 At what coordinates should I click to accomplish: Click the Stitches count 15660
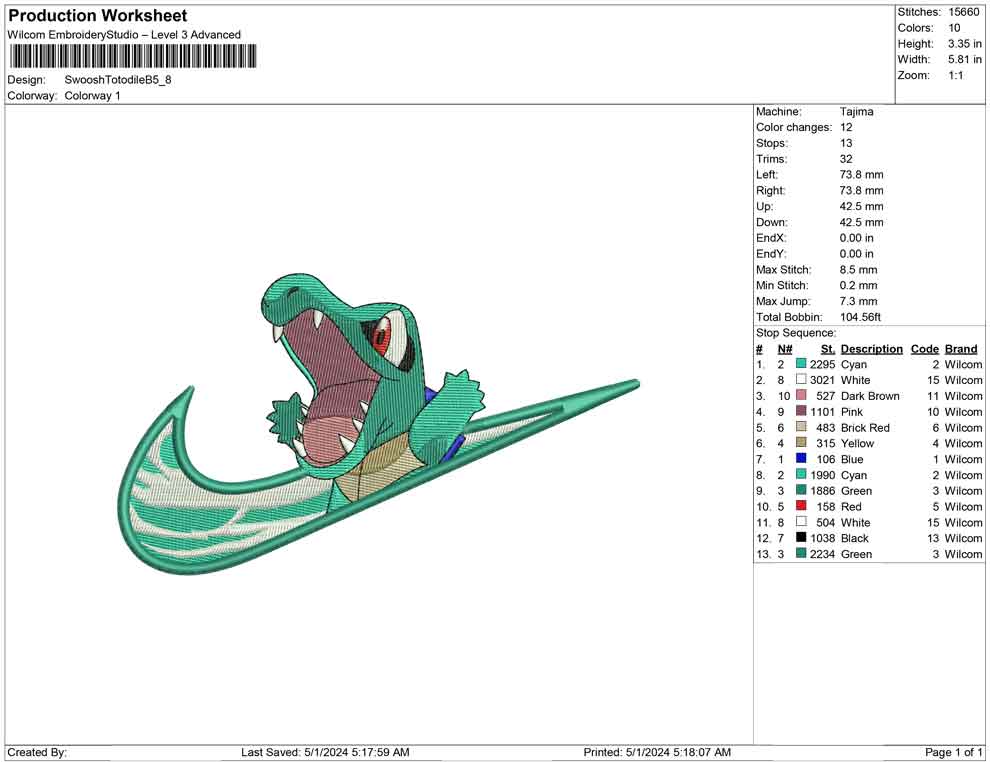pos(965,12)
